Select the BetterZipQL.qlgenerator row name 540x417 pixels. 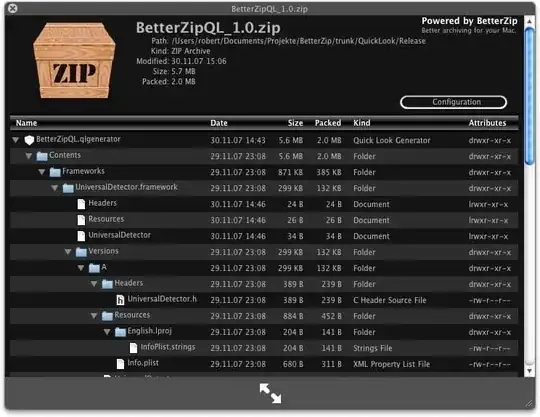click(x=79, y=139)
